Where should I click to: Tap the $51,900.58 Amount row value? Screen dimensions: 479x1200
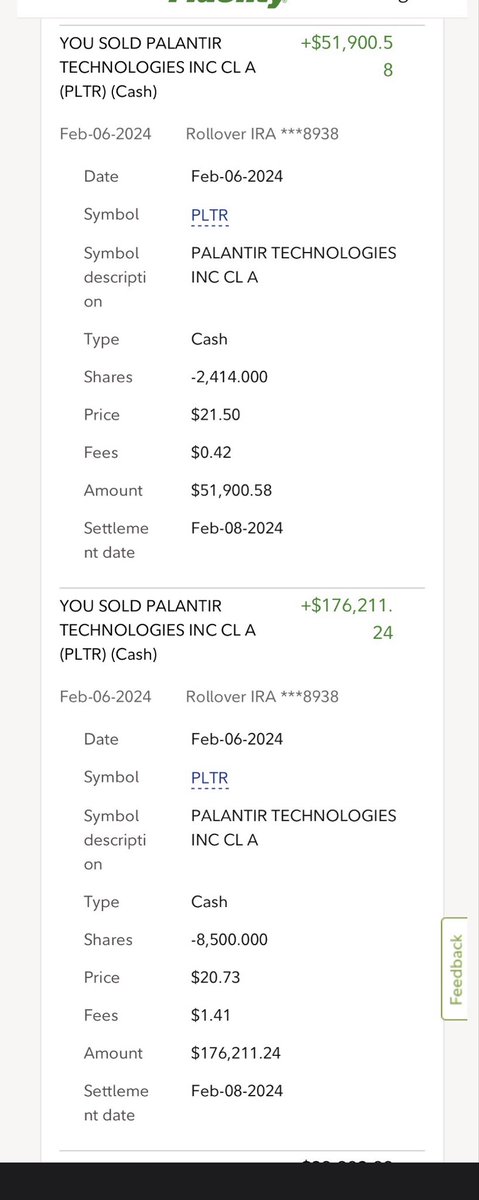(x=231, y=491)
